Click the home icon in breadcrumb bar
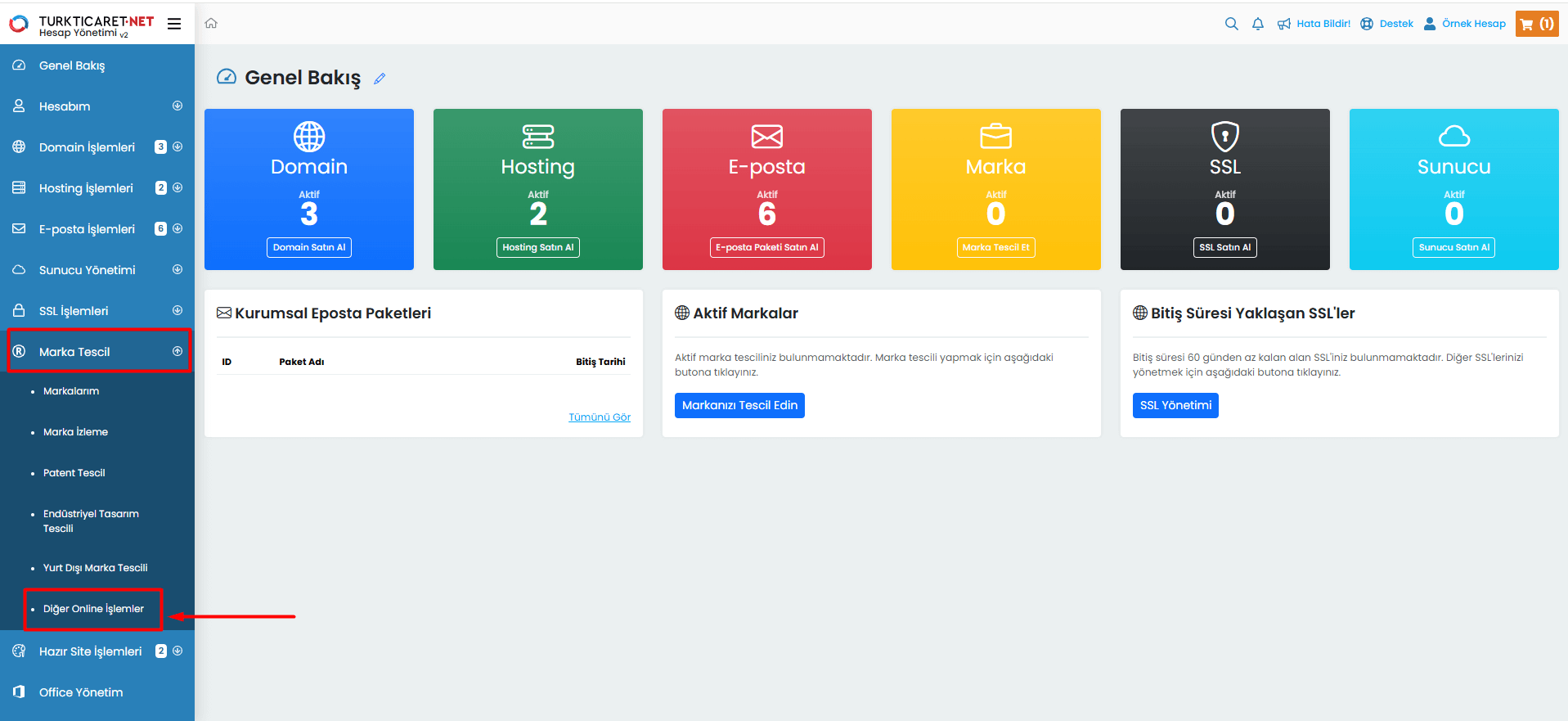 pyautogui.click(x=211, y=24)
